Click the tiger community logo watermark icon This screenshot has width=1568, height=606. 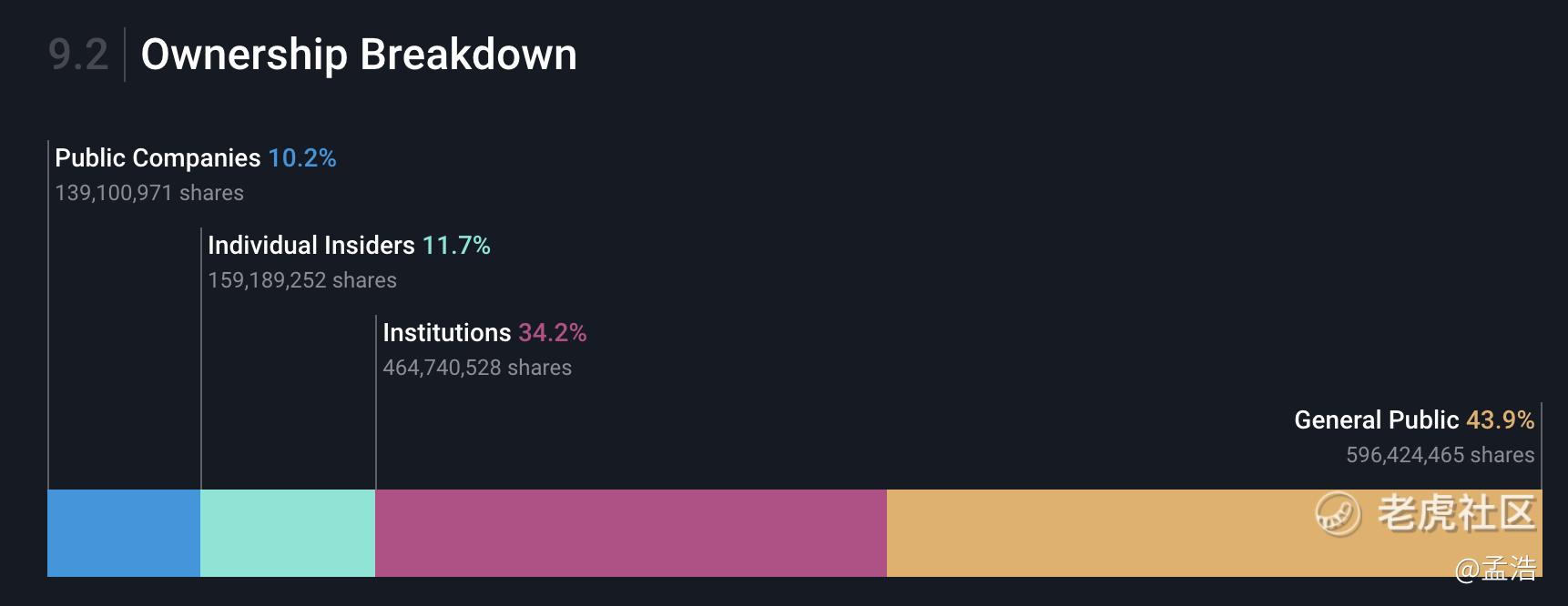point(1338,514)
